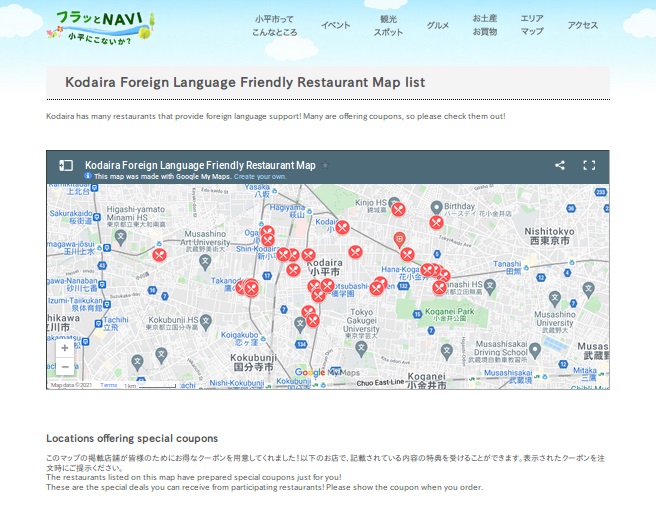Open the アクセス menu item
The width and height of the screenshot is (656, 515).
(x=583, y=26)
